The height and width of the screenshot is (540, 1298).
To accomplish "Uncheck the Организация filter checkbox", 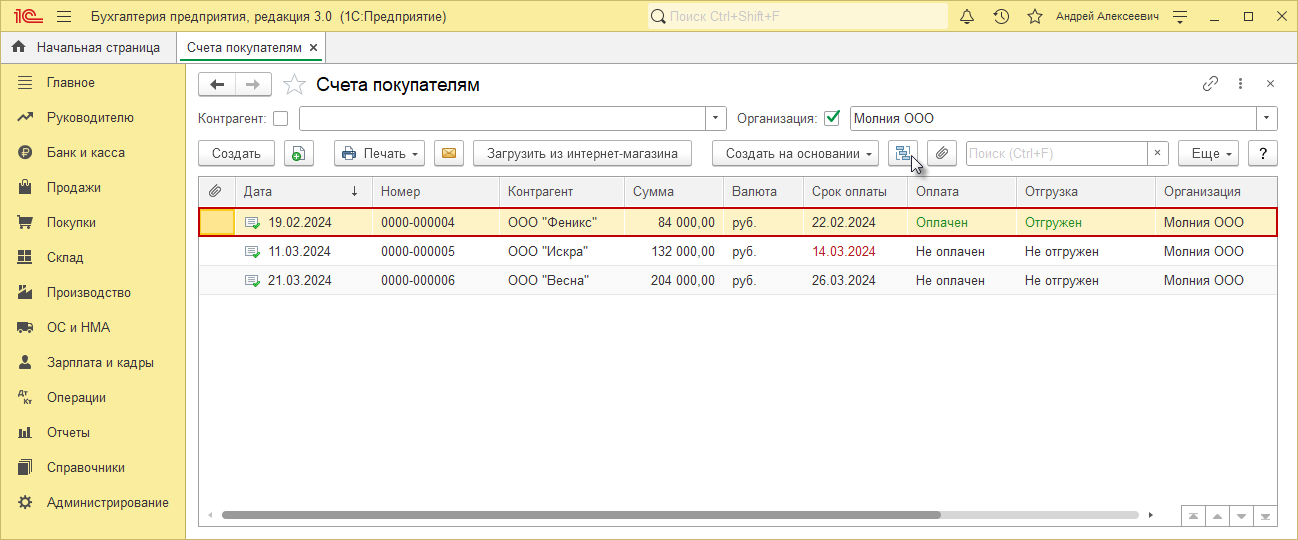I will (x=831, y=119).
